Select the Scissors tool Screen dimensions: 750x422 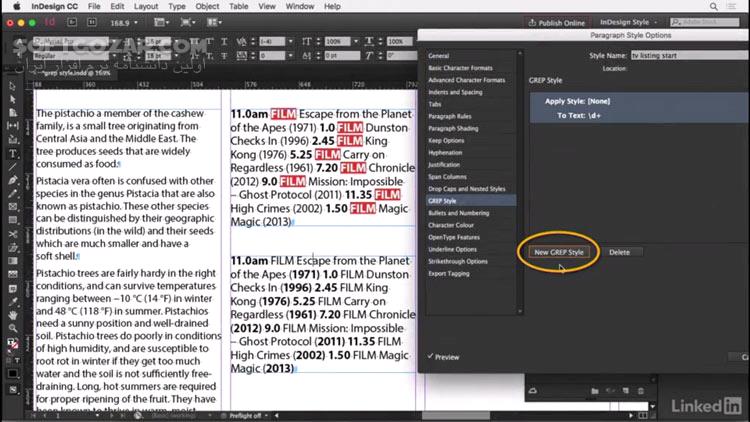point(12,234)
